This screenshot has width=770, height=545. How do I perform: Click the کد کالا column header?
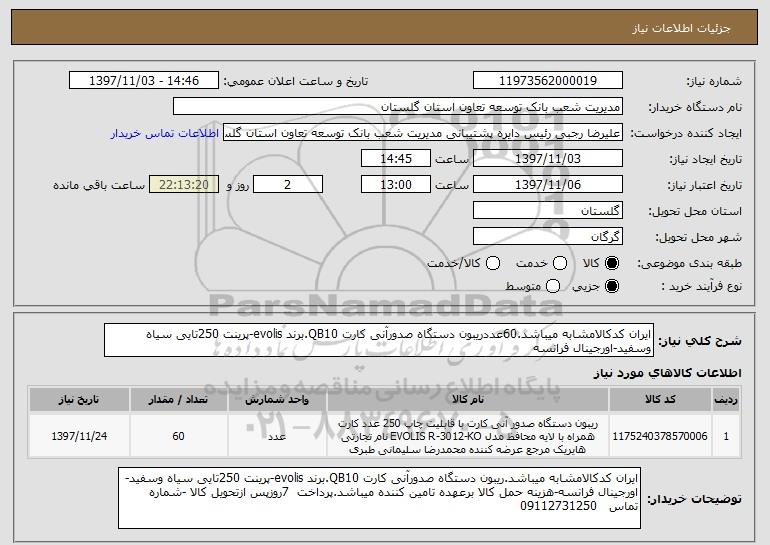tap(660, 400)
